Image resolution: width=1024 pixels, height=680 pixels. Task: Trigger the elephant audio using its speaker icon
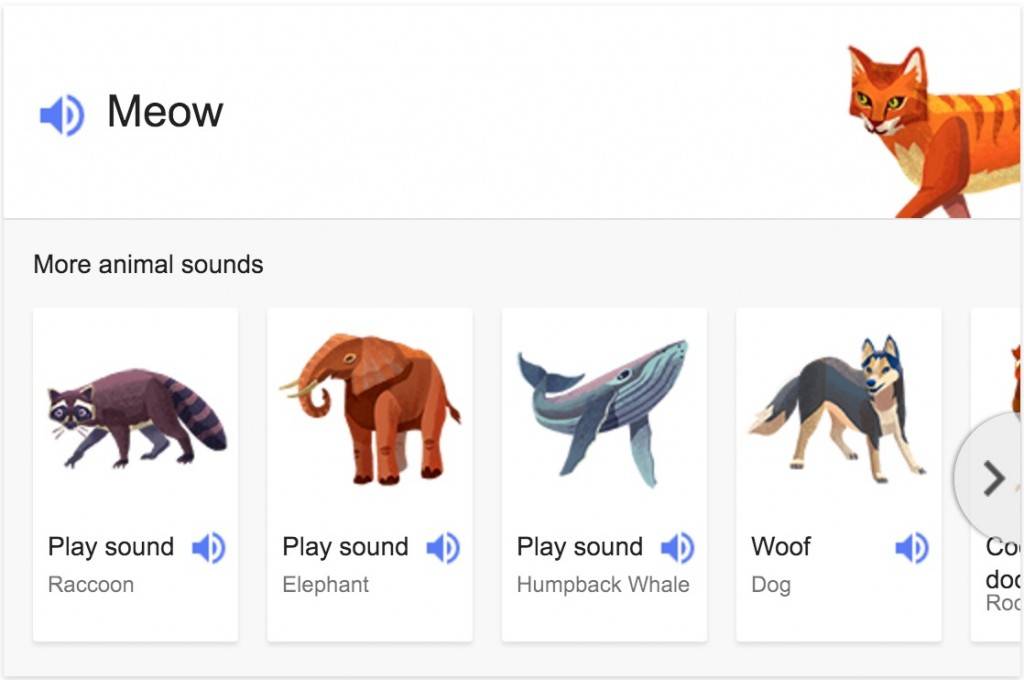(442, 548)
